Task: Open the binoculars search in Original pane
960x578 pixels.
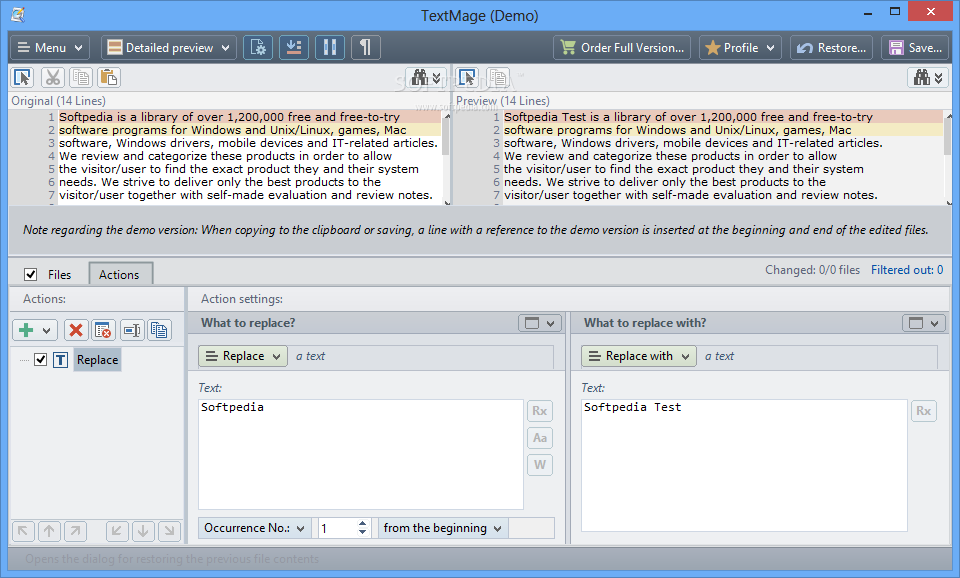Action: pyautogui.click(x=426, y=77)
